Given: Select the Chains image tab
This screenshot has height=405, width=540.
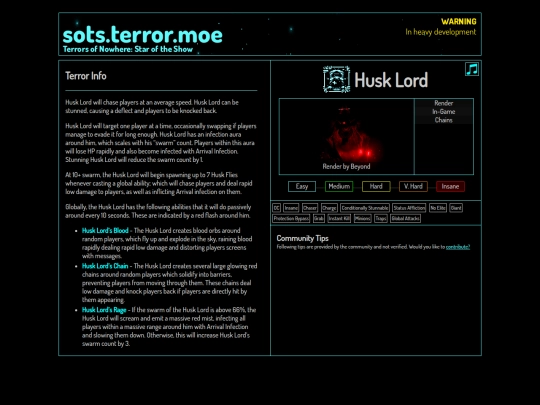Looking at the screenshot, I should tap(444, 120).
